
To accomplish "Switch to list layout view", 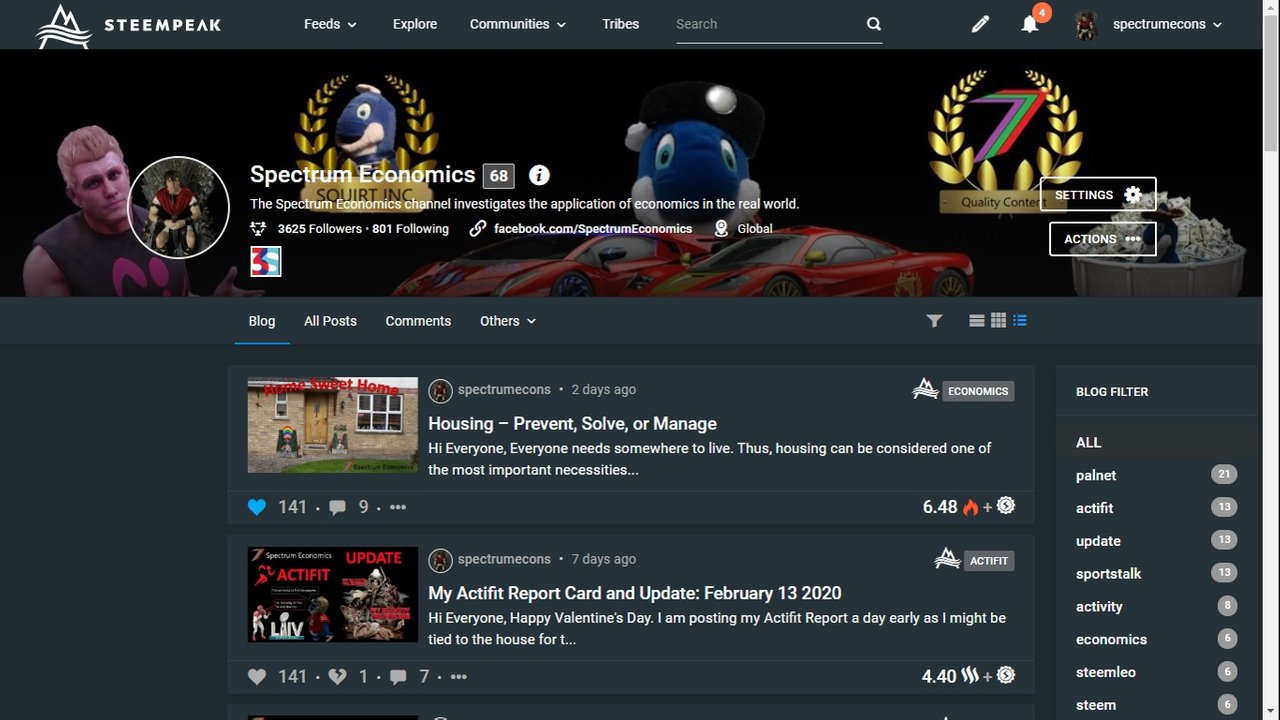I will click(977, 321).
